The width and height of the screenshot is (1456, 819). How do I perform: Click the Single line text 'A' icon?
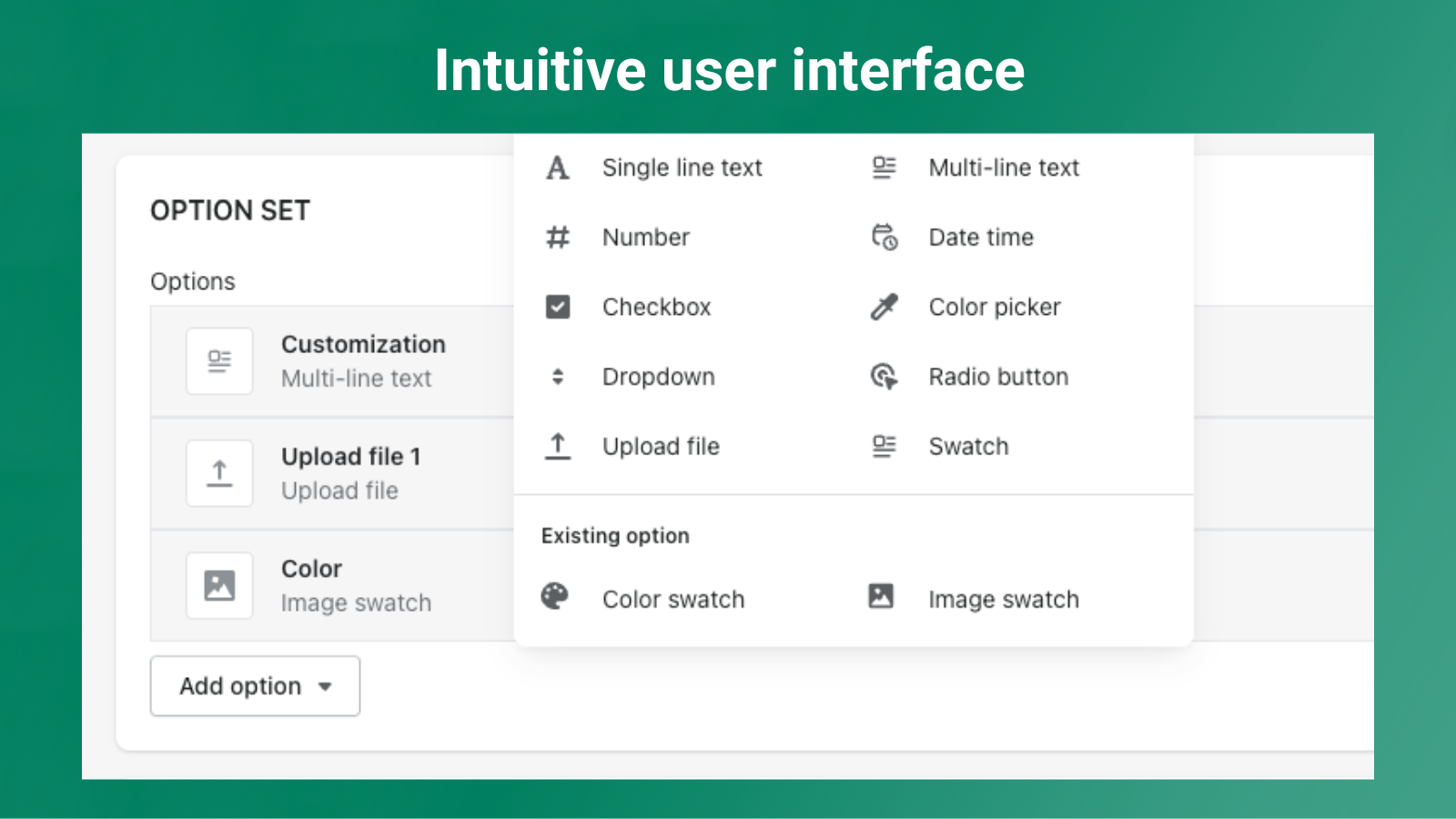(x=557, y=168)
